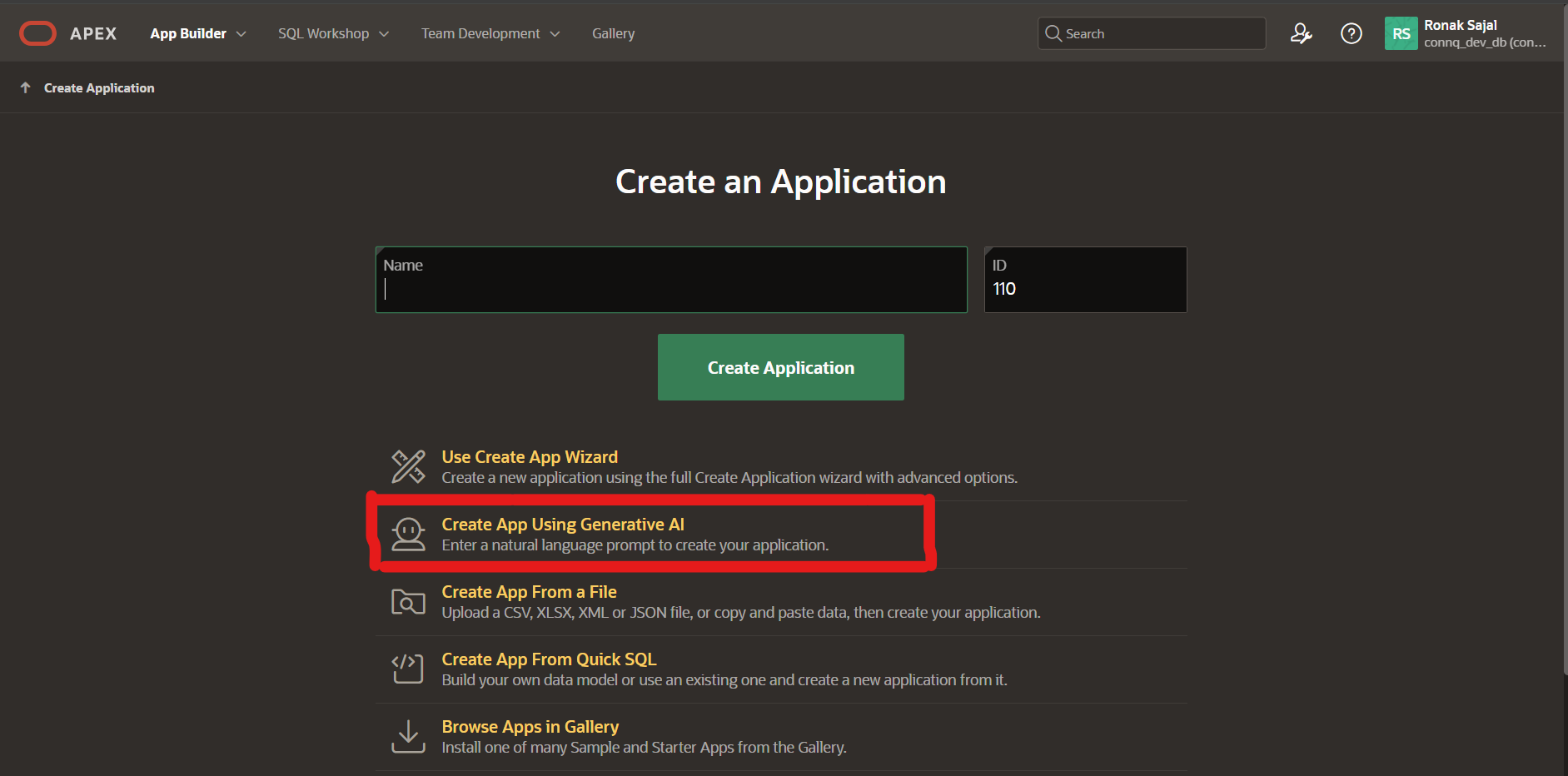Expand the Team Development dropdown chevron
This screenshot has width=1568, height=776.
[x=555, y=34]
